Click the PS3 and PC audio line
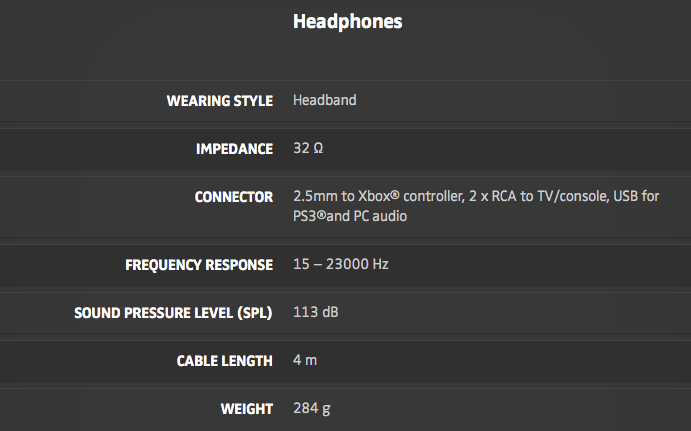Image resolution: width=691 pixels, height=431 pixels. tap(350, 216)
